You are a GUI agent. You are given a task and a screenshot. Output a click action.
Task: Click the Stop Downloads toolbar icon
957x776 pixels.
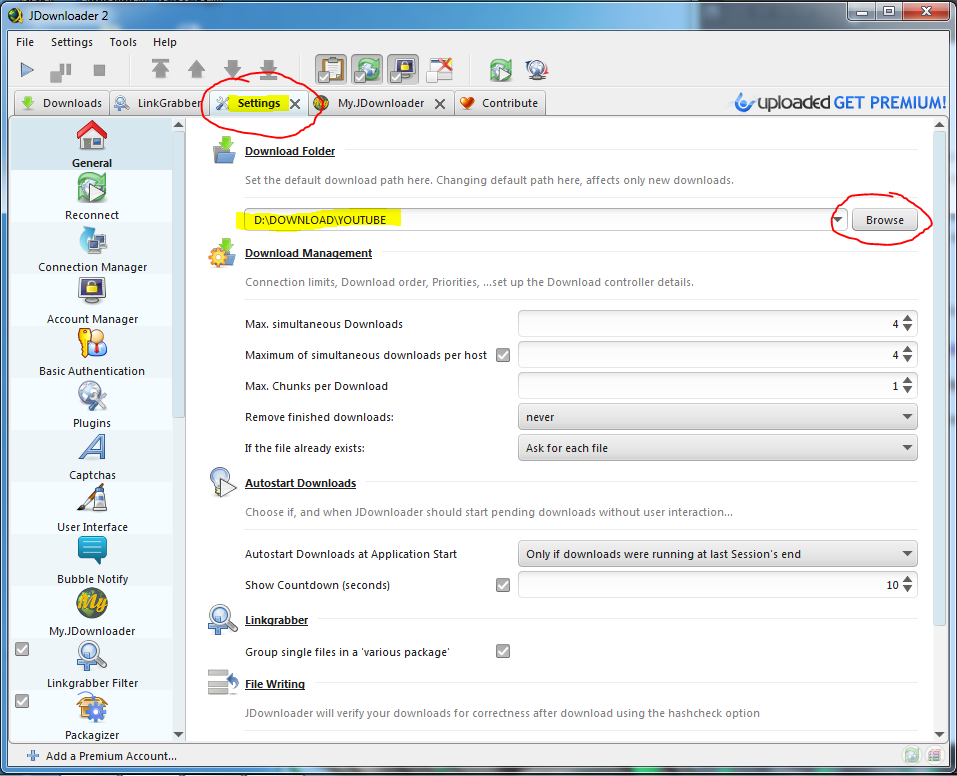pos(99,70)
